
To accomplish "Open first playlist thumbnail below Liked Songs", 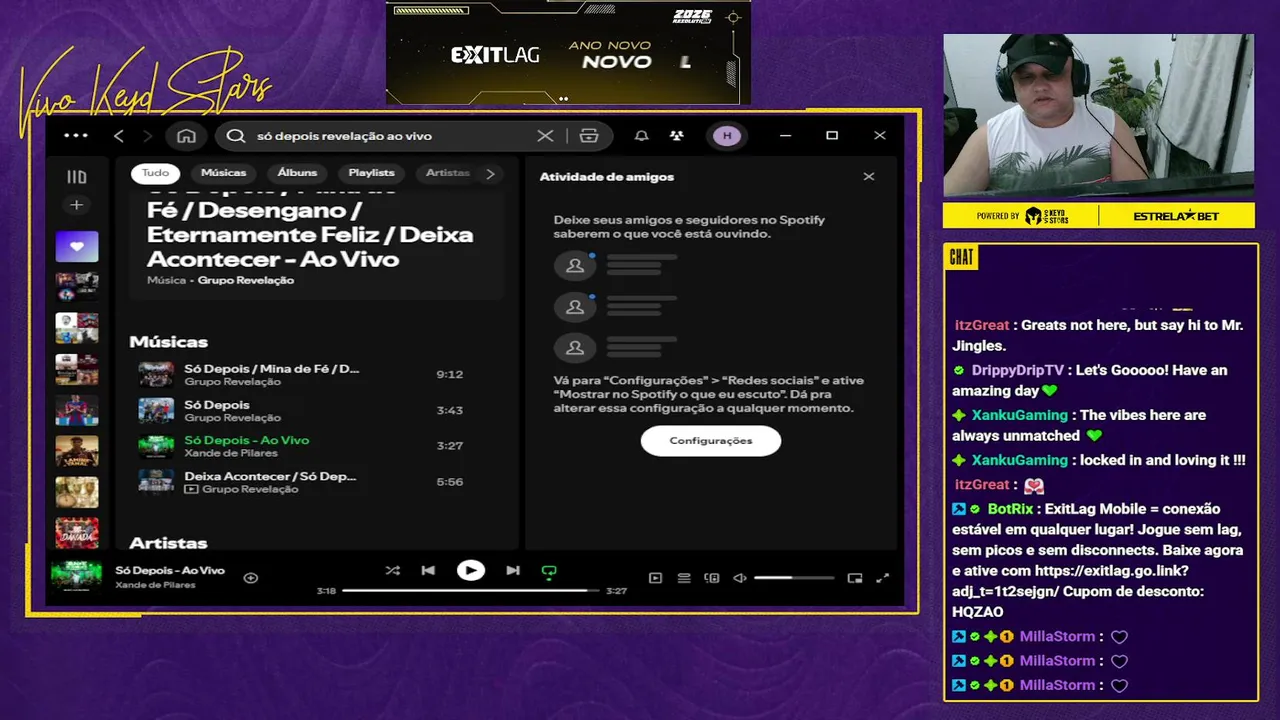I will pyautogui.click(x=77, y=287).
